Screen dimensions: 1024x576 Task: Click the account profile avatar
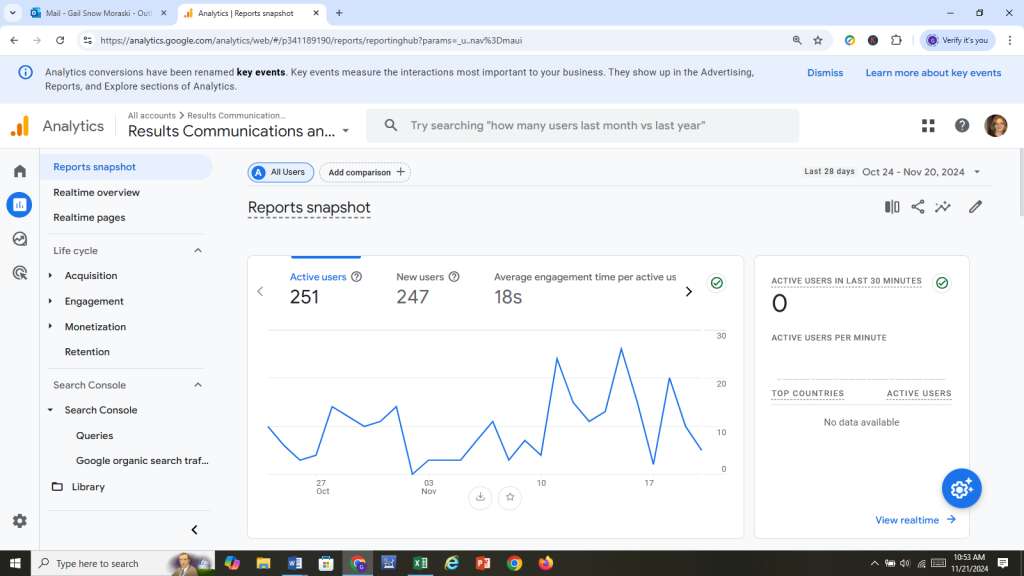point(996,125)
